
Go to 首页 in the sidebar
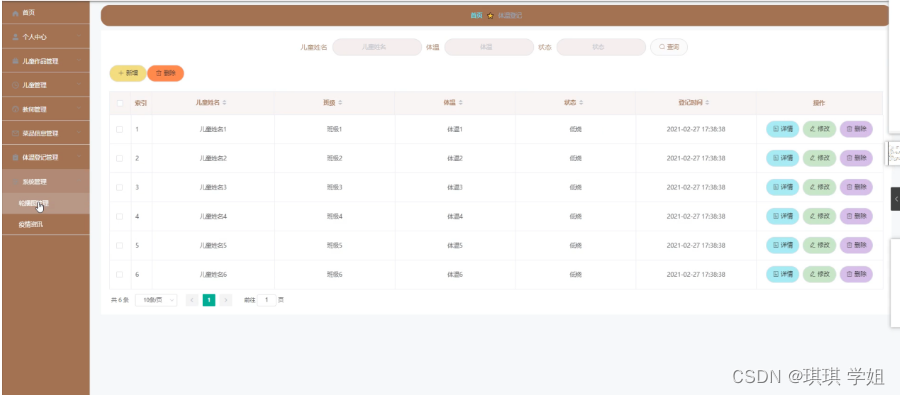[x=45, y=12]
